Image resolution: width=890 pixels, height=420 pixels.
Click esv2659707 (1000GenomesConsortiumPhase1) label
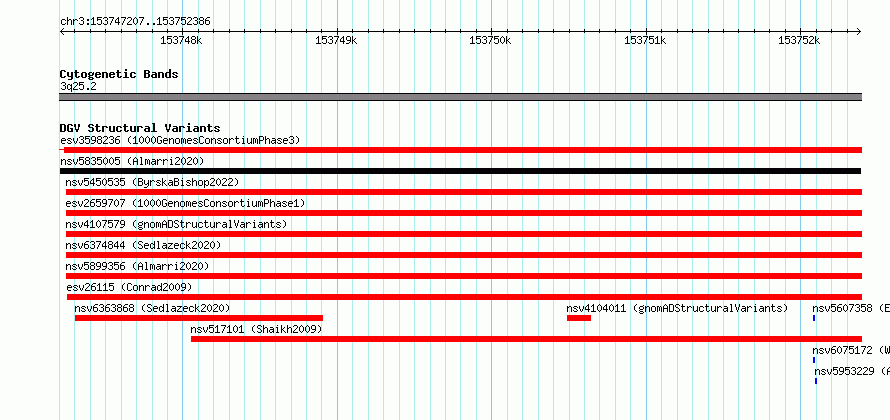(x=186, y=203)
